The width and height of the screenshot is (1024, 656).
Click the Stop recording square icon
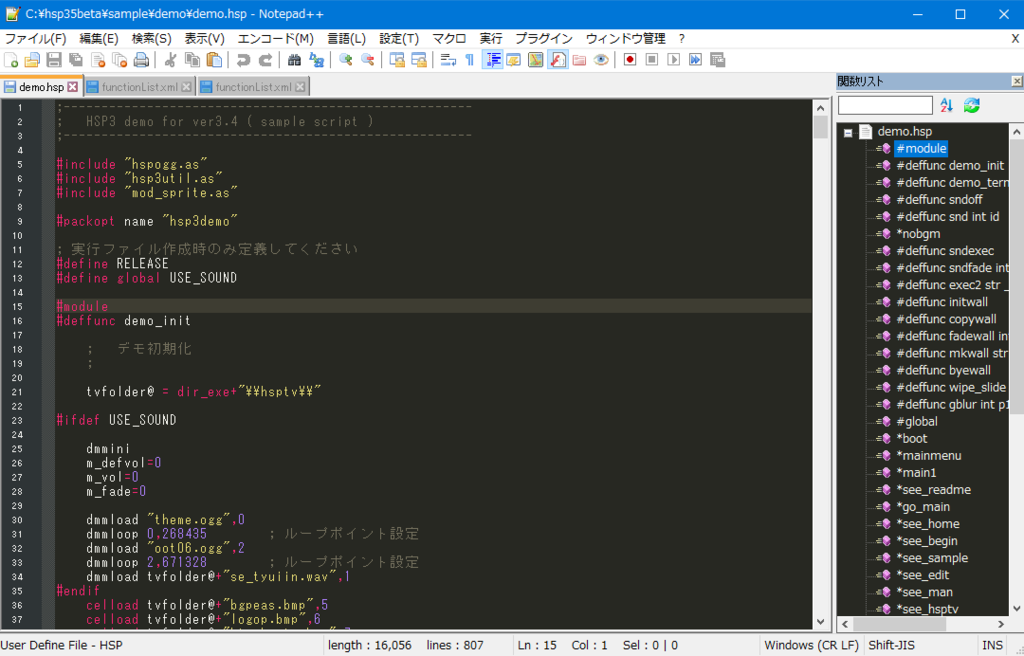tap(652, 60)
